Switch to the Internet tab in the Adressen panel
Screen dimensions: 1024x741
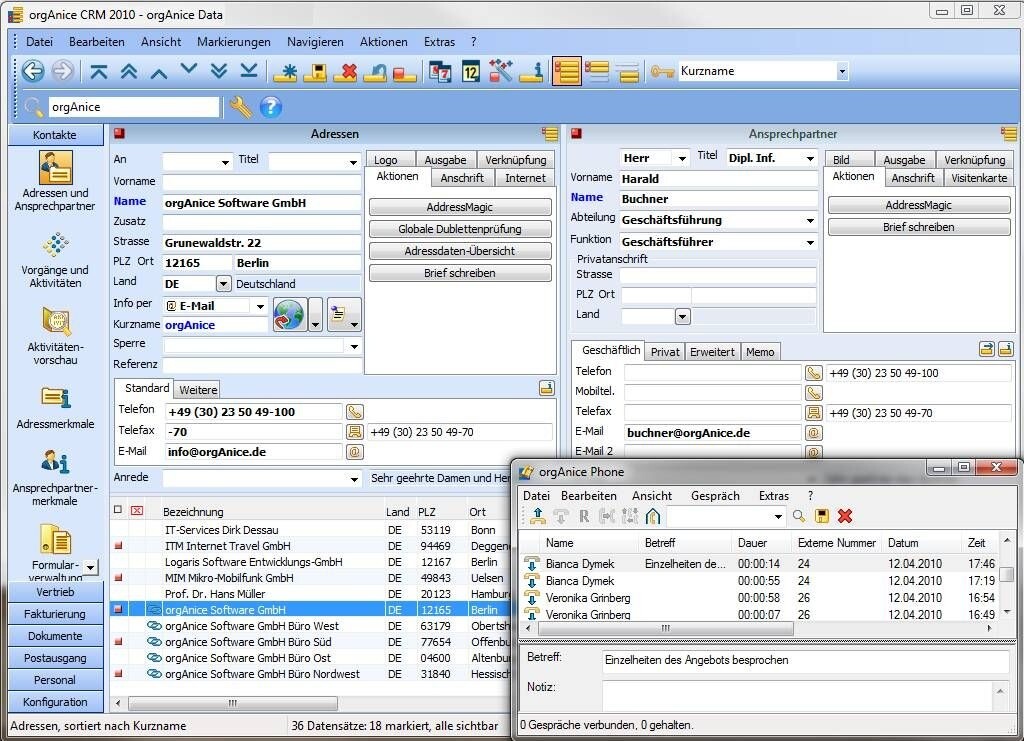point(525,177)
